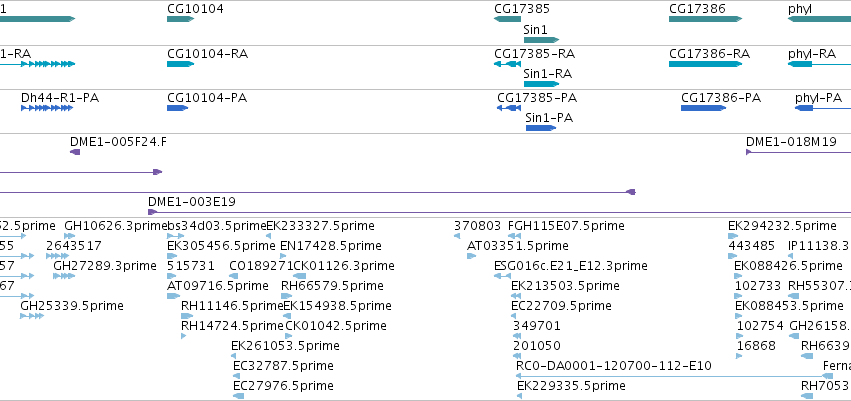The width and height of the screenshot is (851, 401).
Task: Select the Sin1-PA protein arrow
Action: tap(541, 128)
